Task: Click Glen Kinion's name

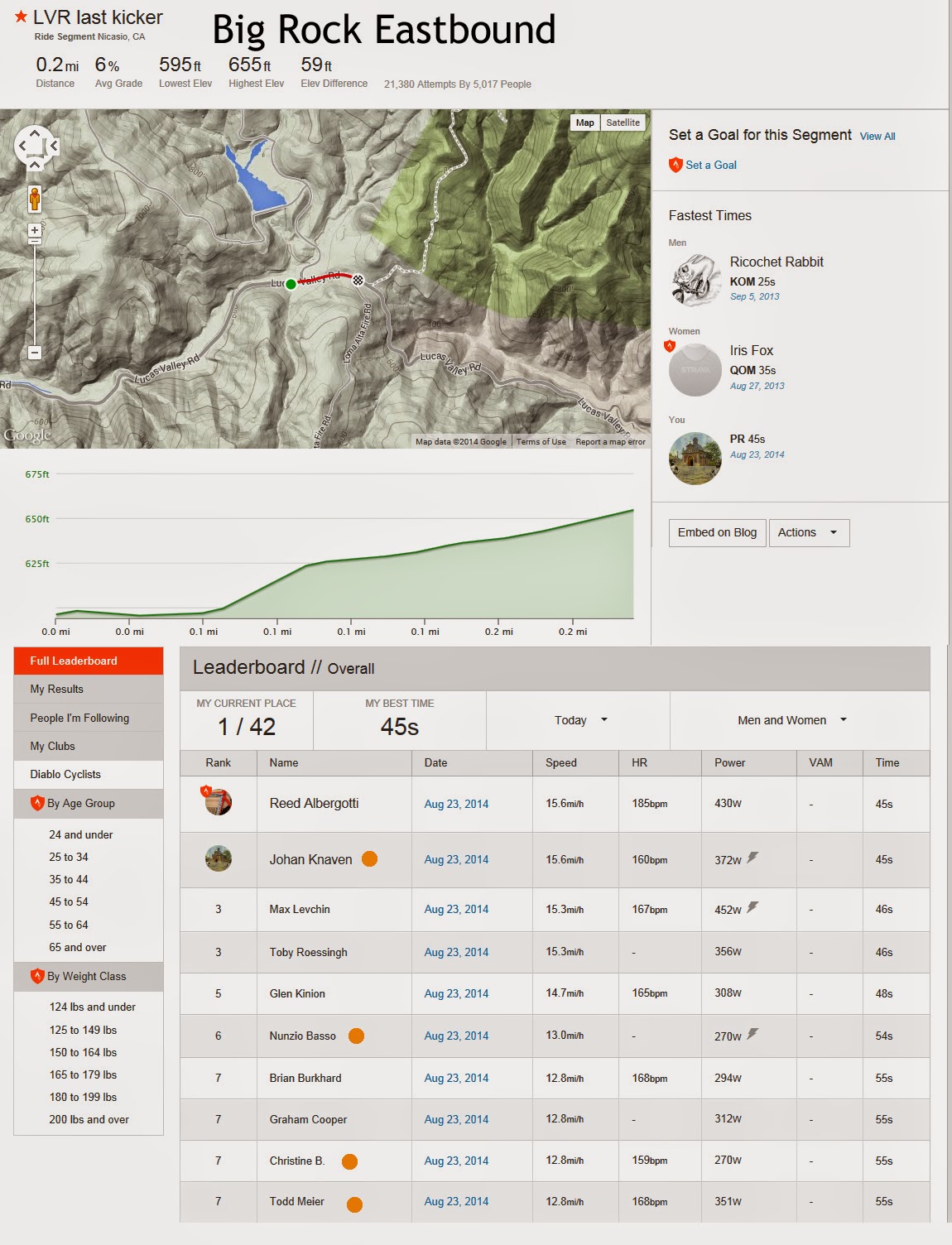Action: pos(297,993)
